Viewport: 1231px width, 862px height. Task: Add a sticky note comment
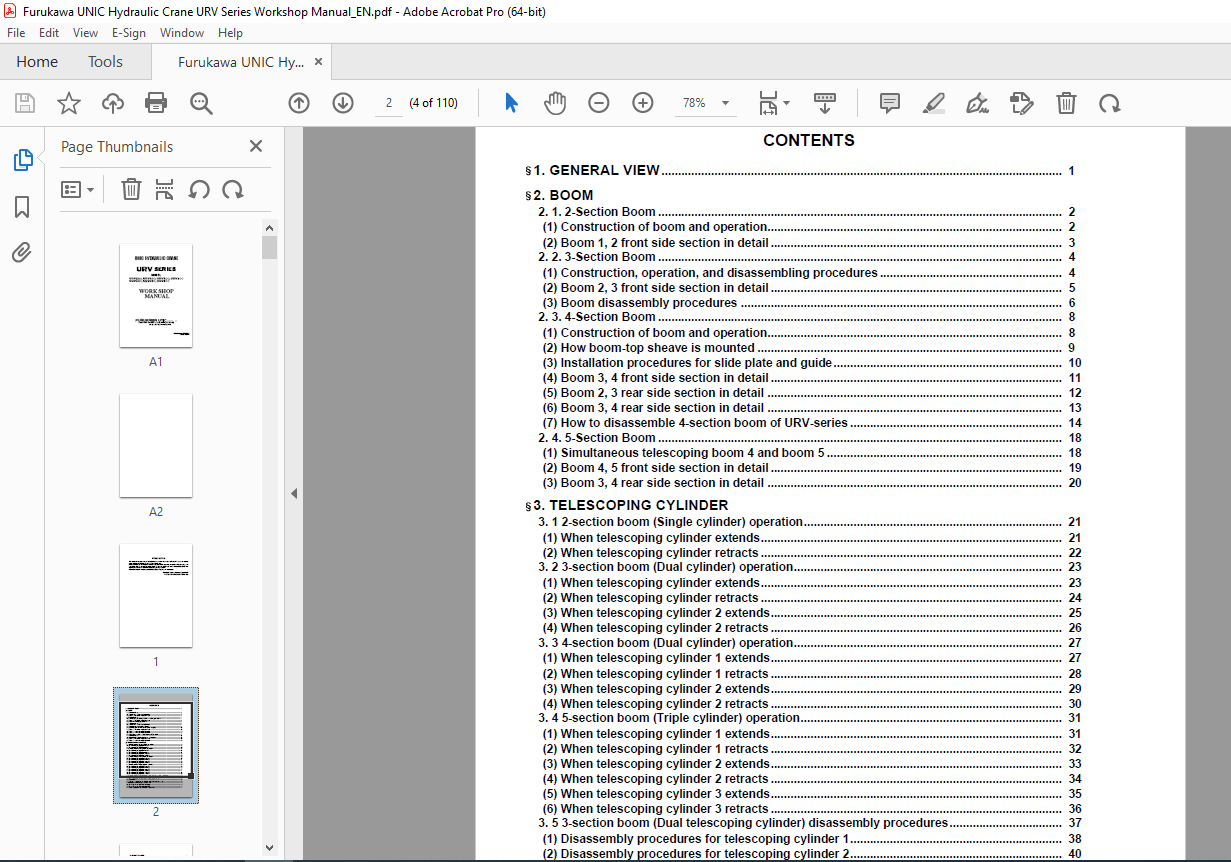pyautogui.click(x=890, y=103)
